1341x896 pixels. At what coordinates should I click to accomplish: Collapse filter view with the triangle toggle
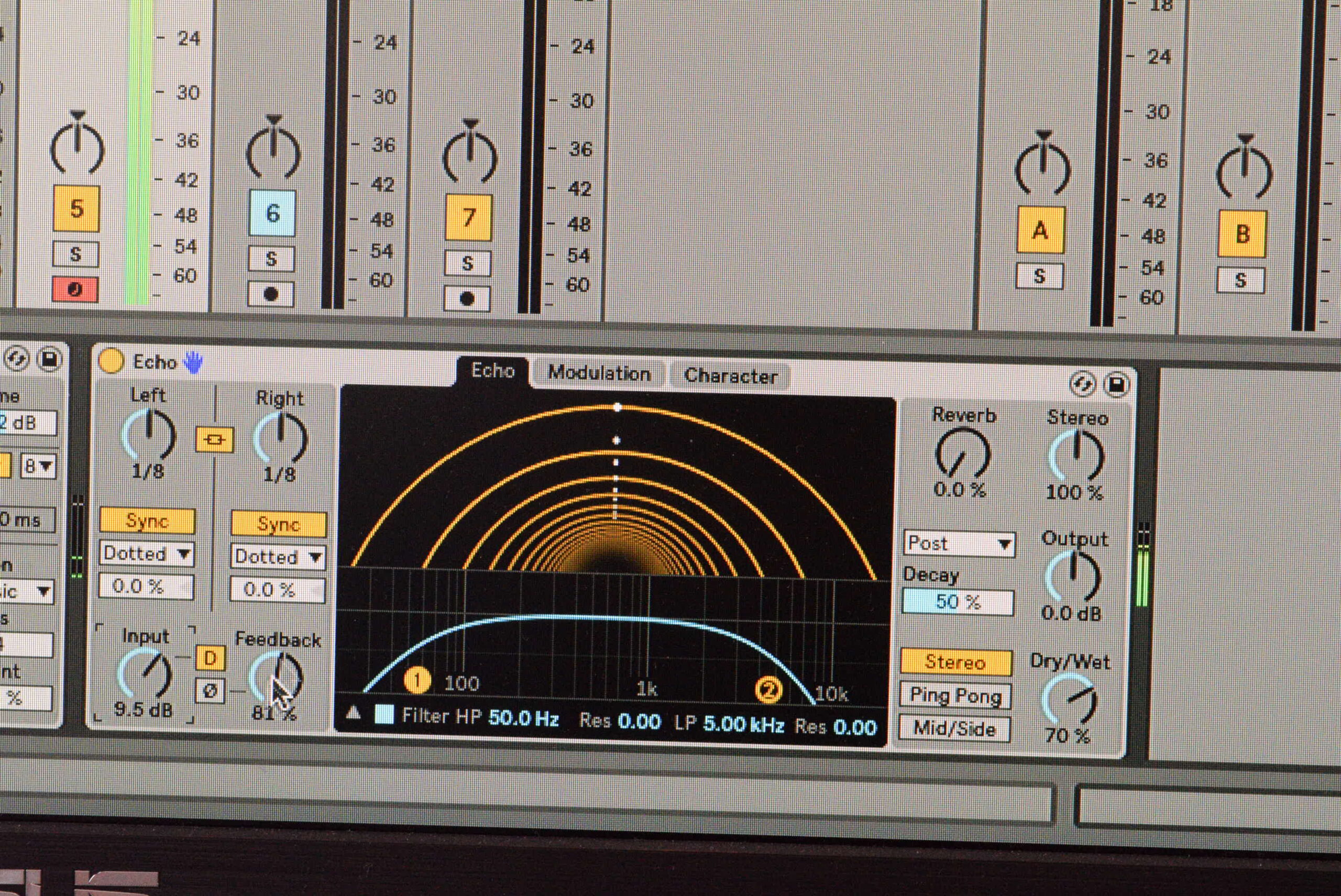(353, 712)
